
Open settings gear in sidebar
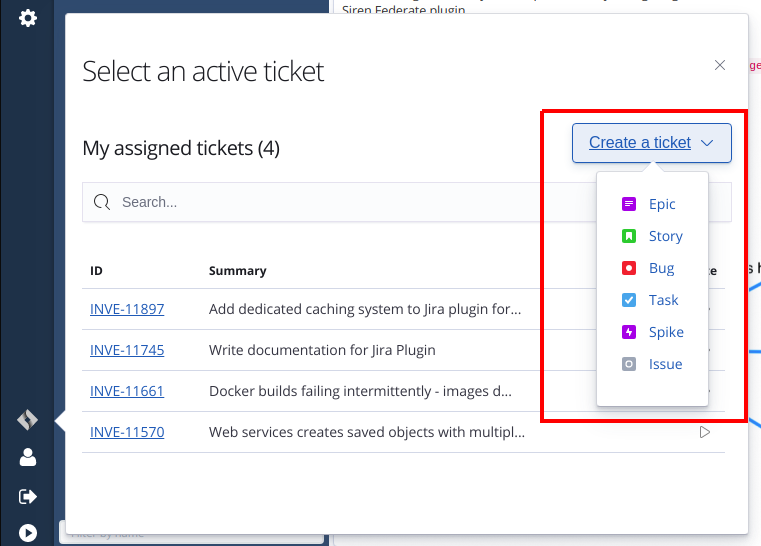tap(28, 18)
